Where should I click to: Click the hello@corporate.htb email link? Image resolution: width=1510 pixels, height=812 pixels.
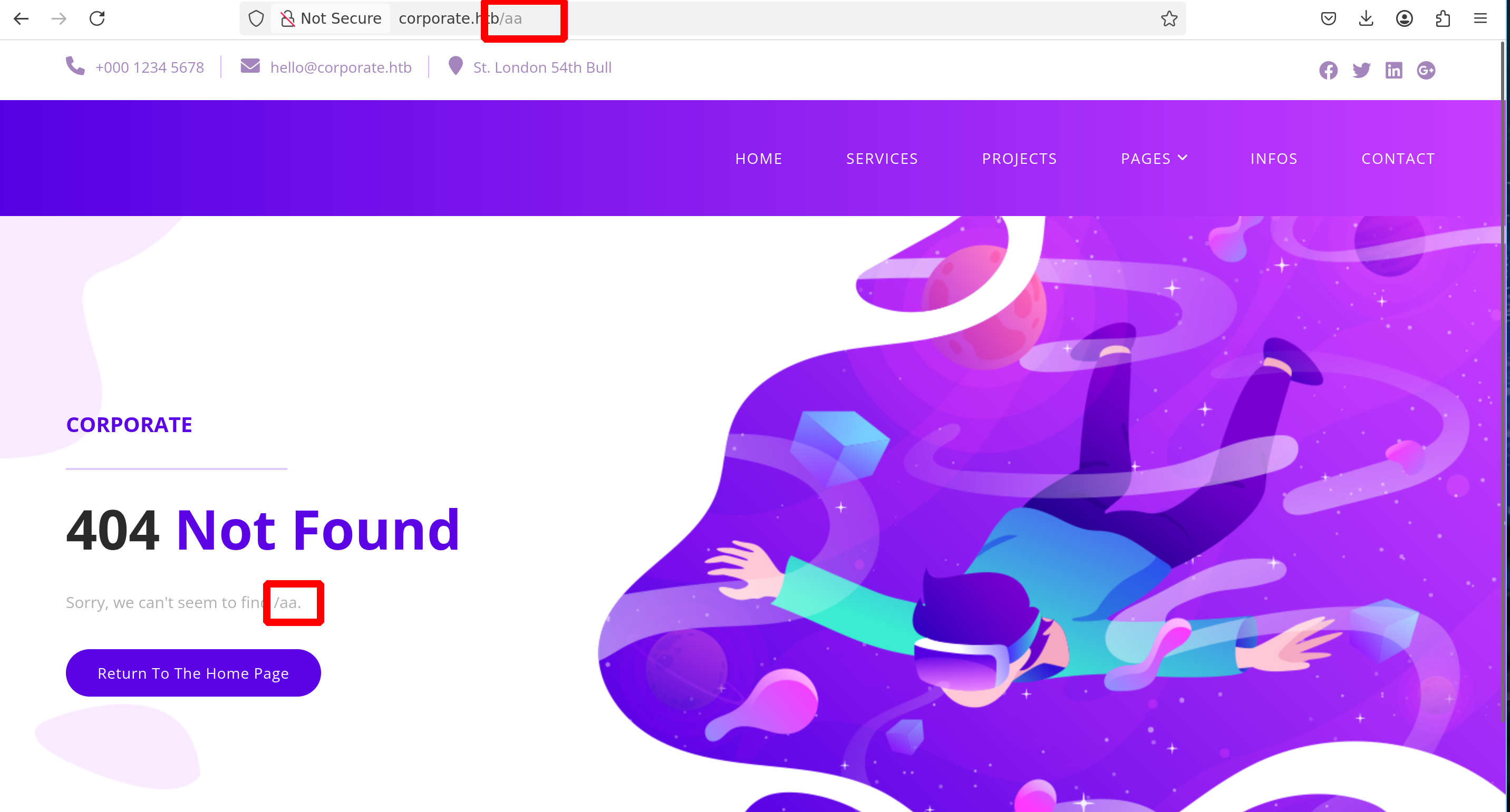pos(341,67)
